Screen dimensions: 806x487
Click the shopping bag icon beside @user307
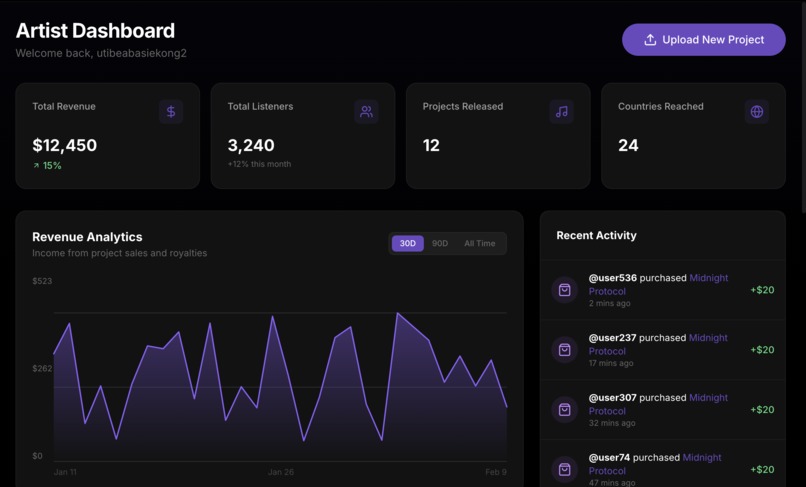click(564, 410)
